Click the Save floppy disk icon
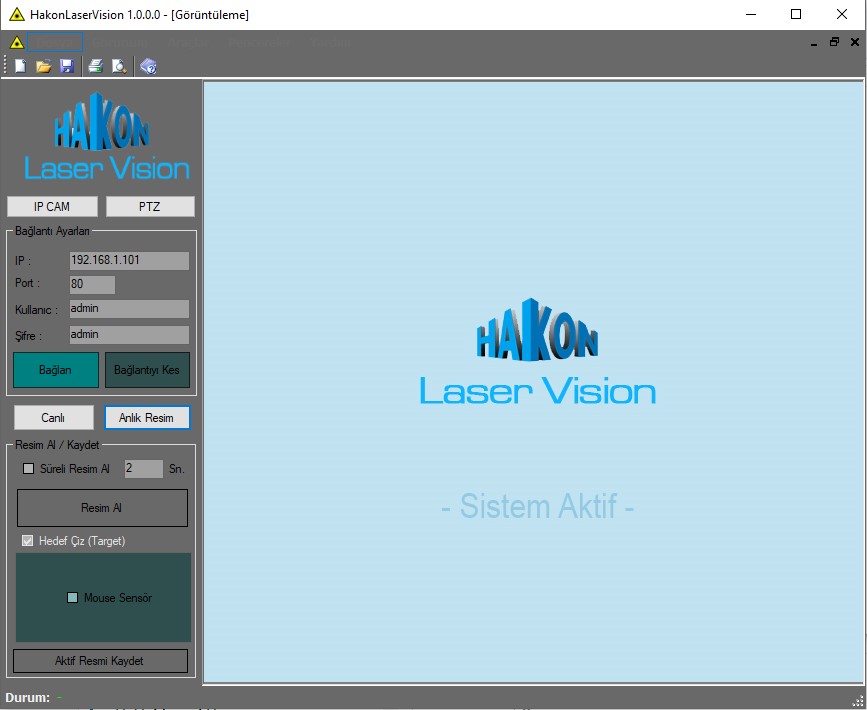The image size is (867, 710). 66,67
